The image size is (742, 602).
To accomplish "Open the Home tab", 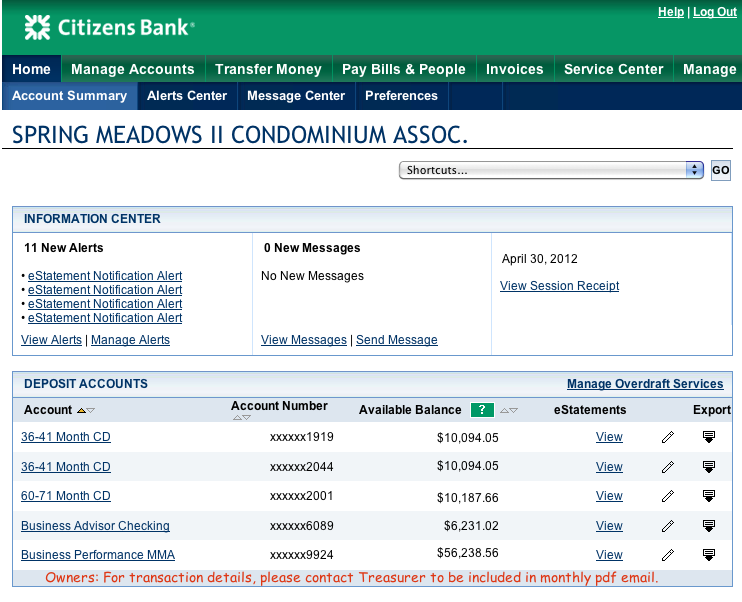I will pos(31,69).
